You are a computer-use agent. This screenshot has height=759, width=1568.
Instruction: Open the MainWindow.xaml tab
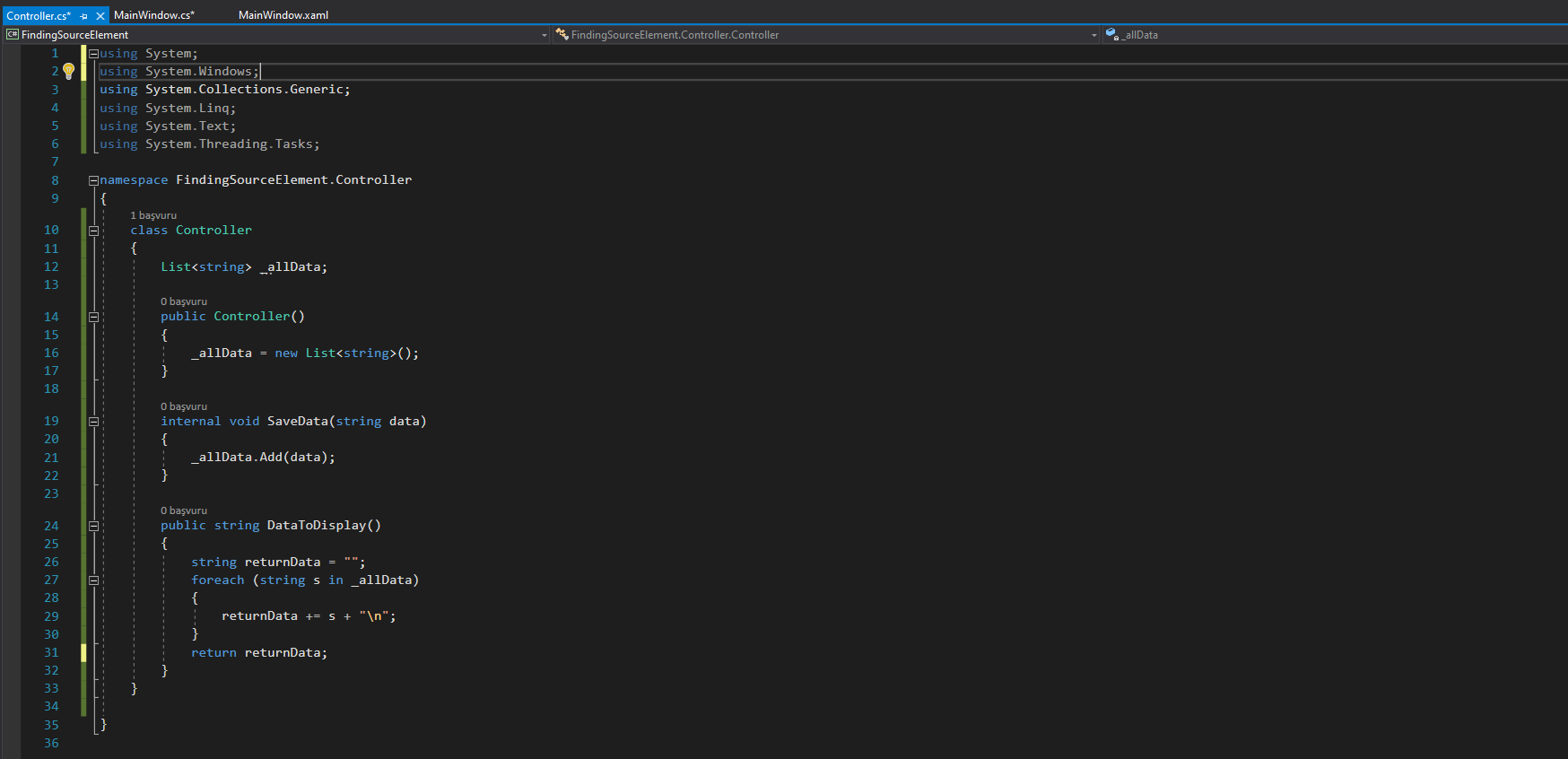pos(283,15)
